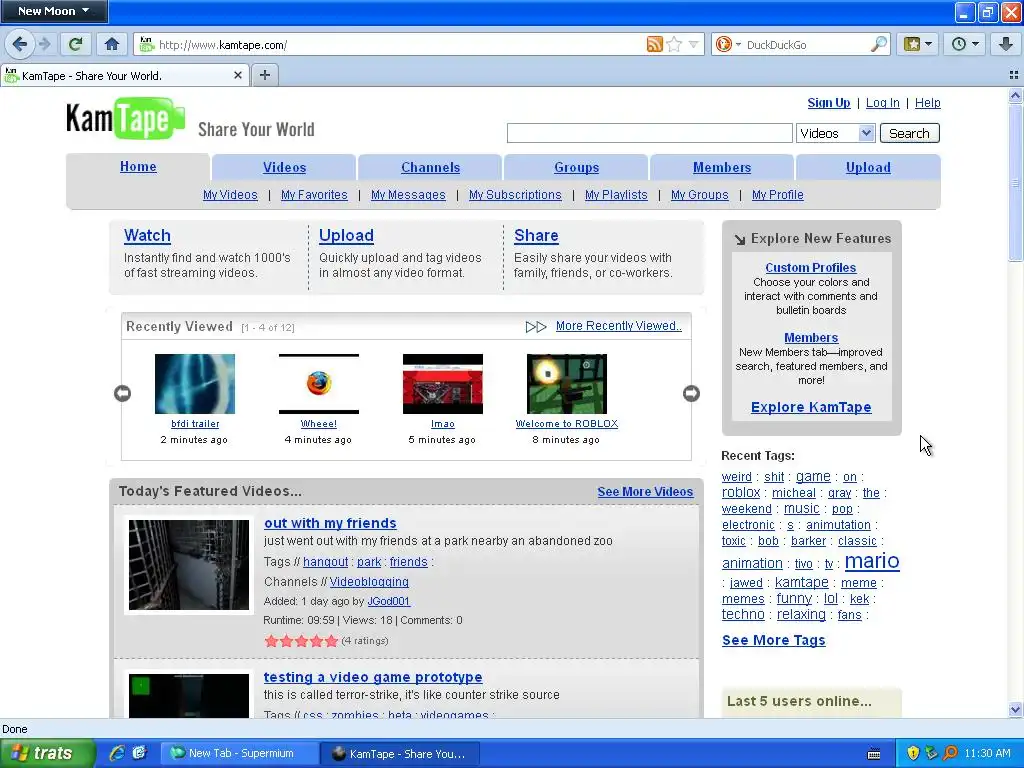Open uploader JGod001 profile link
Viewport: 1024px width, 768px height.
[389, 601]
